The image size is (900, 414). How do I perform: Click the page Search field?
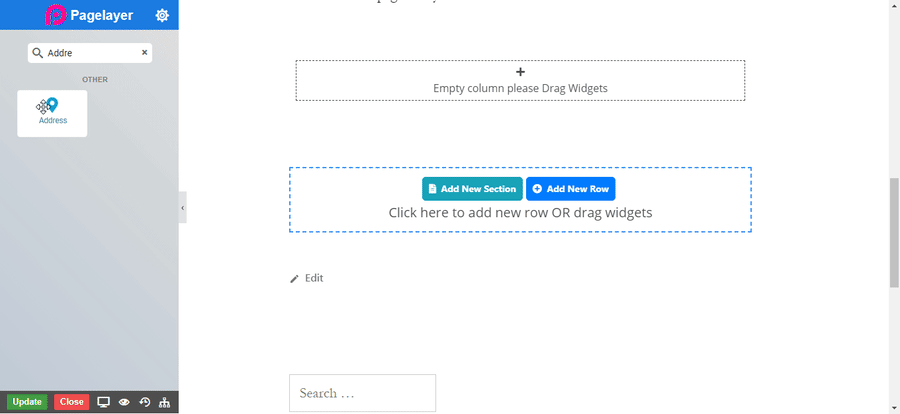[x=362, y=393]
